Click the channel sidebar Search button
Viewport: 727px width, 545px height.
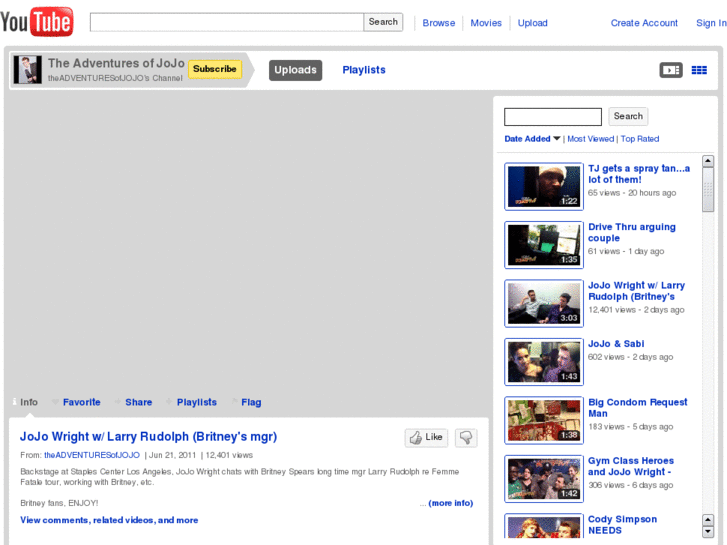pos(628,116)
